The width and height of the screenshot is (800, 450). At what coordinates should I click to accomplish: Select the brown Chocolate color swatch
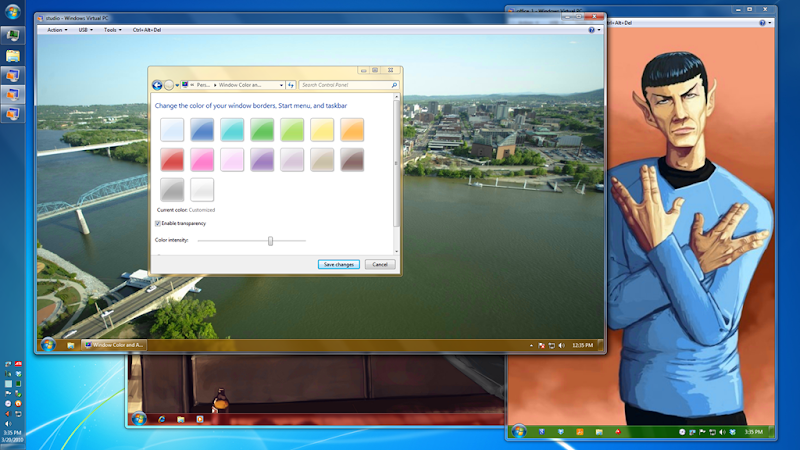click(352, 160)
